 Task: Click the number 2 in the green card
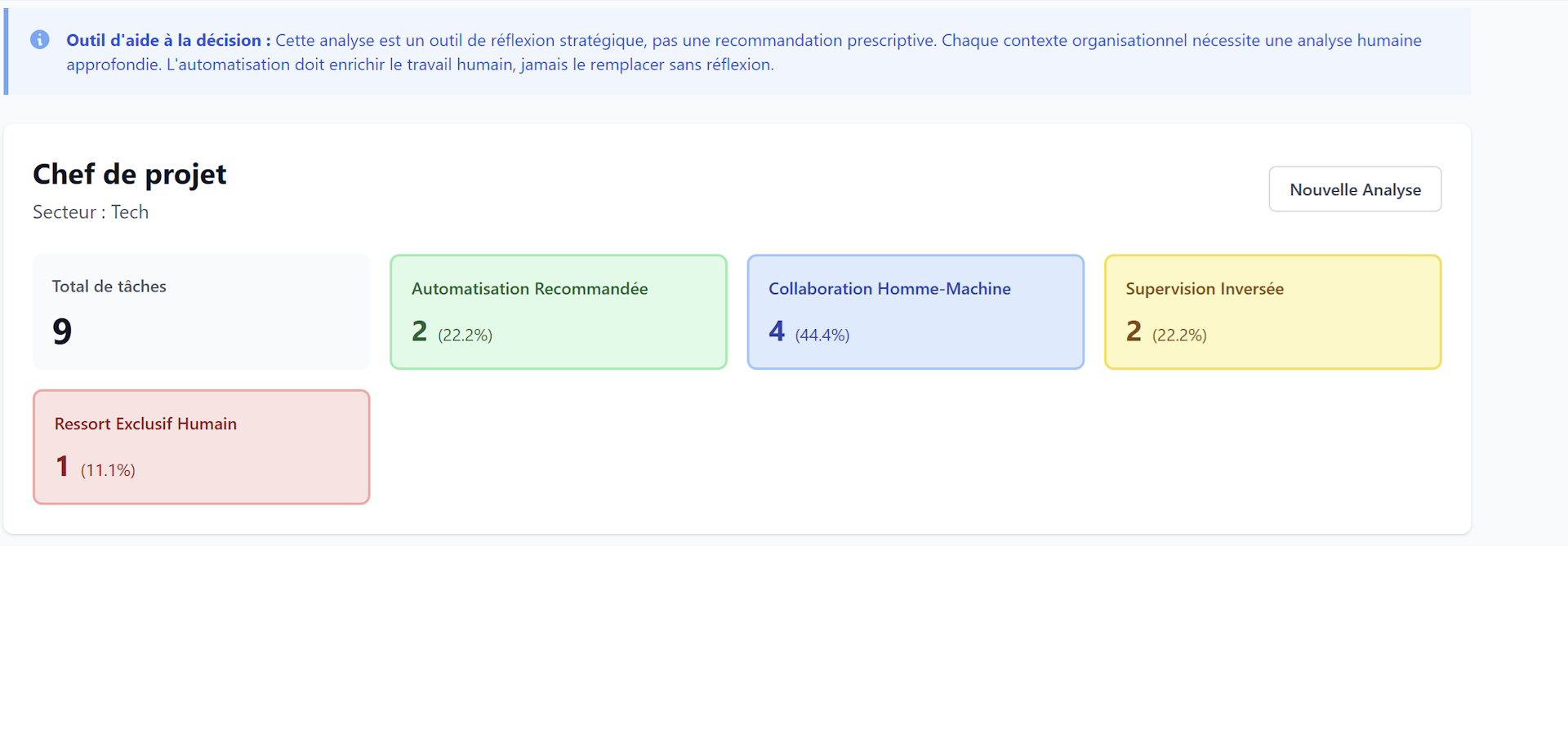420,331
